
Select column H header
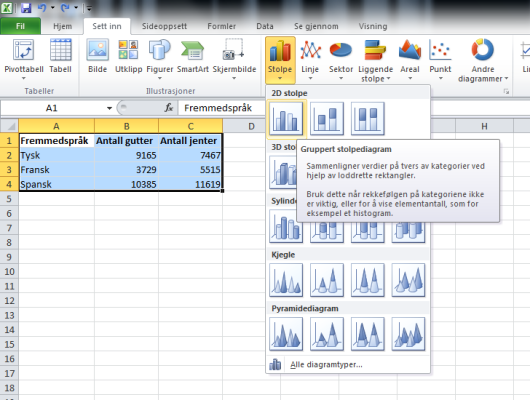pyautogui.click(x=484, y=126)
